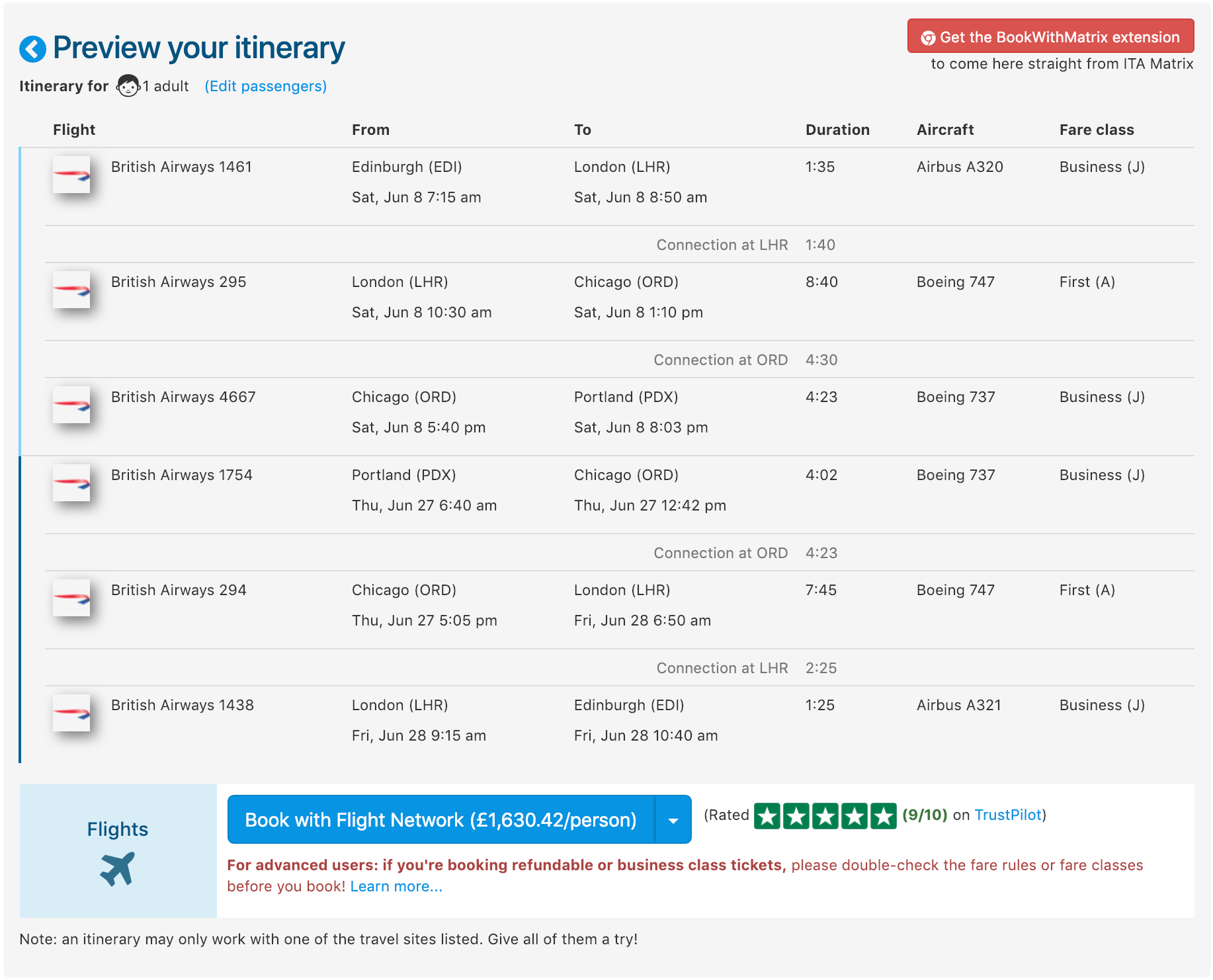Click the Preview your itinerary heading
Screen dimensions: 1213x980
199,48
